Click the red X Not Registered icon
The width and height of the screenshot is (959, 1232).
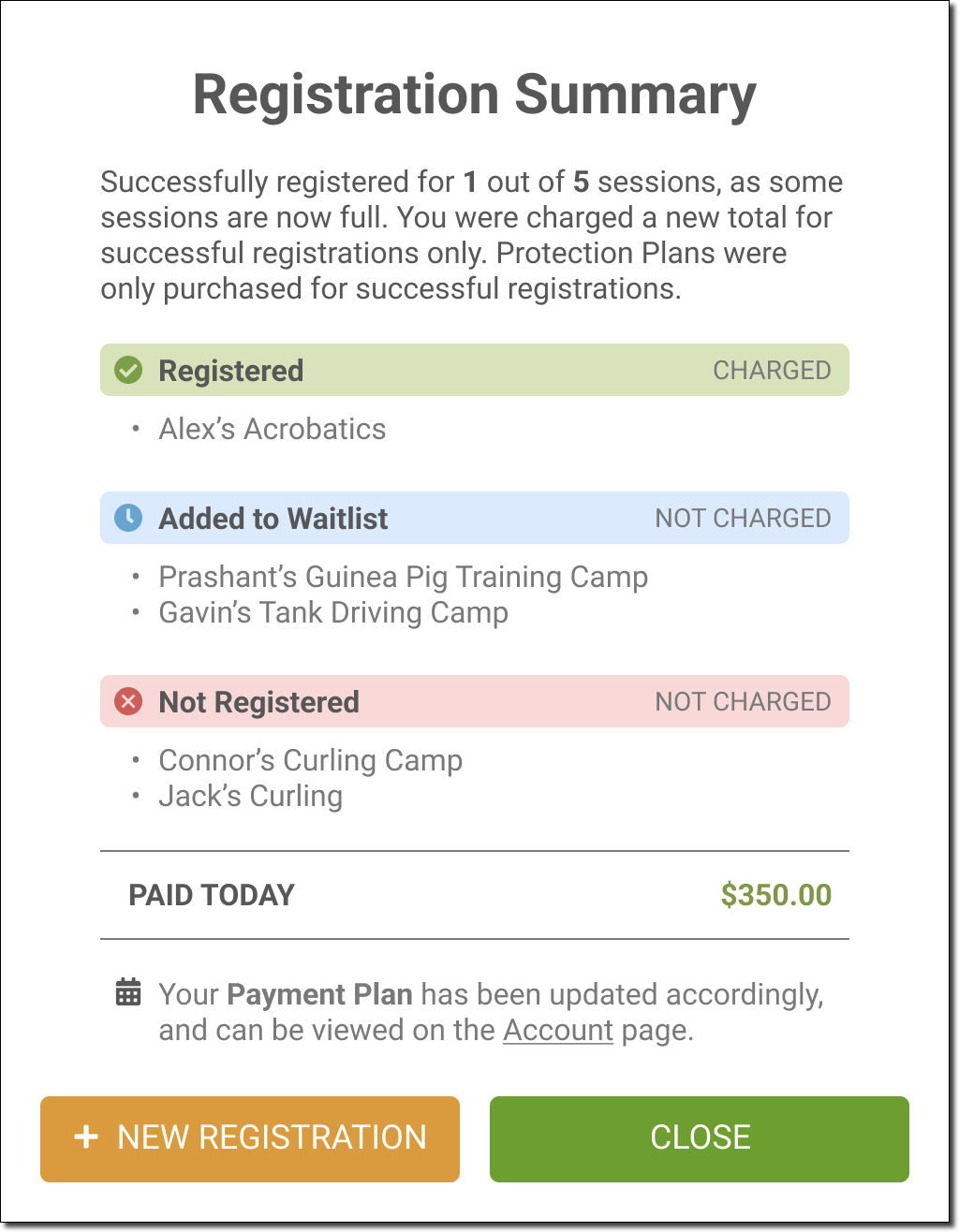click(x=127, y=701)
